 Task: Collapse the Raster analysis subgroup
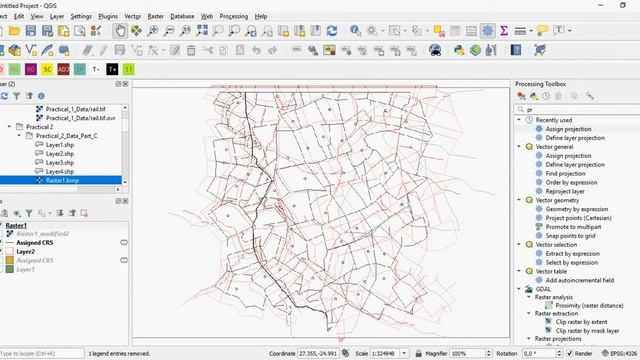[x=529, y=297]
